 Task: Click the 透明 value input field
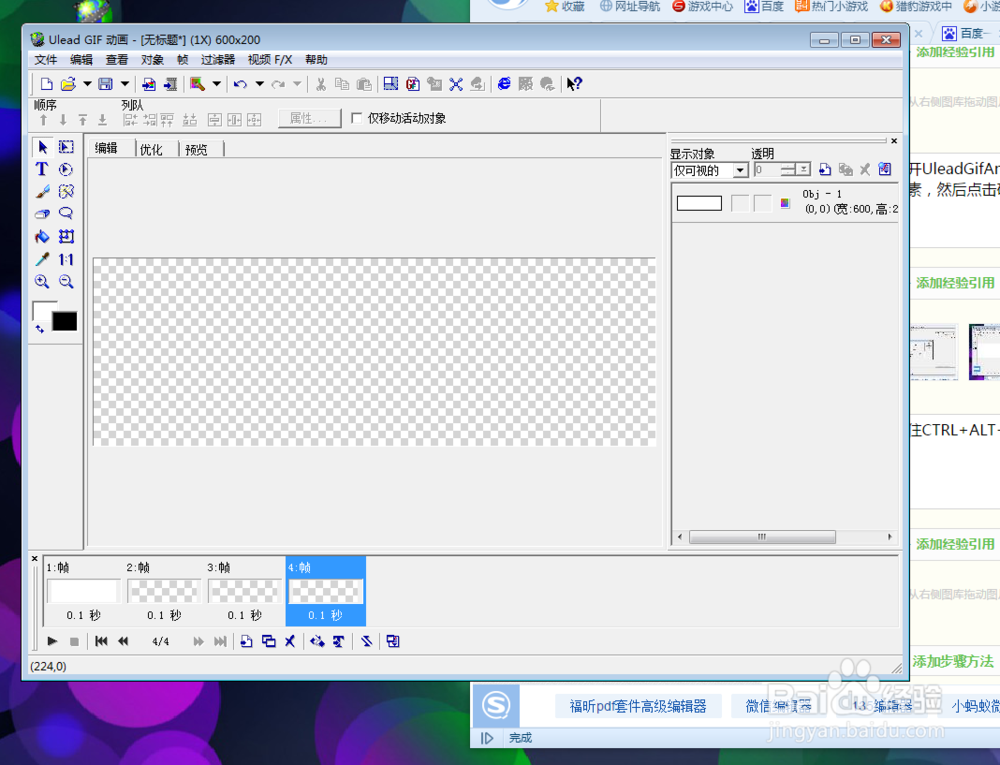[x=767, y=170]
